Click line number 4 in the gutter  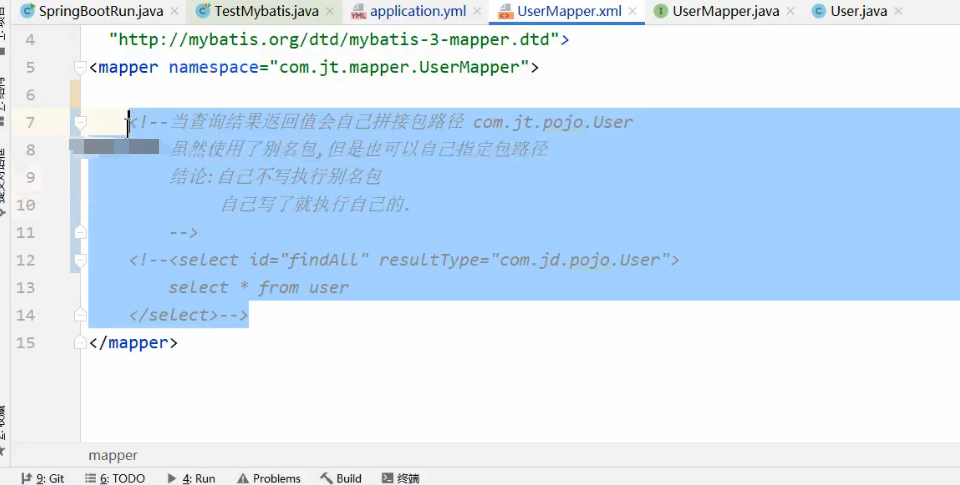tap(30, 40)
